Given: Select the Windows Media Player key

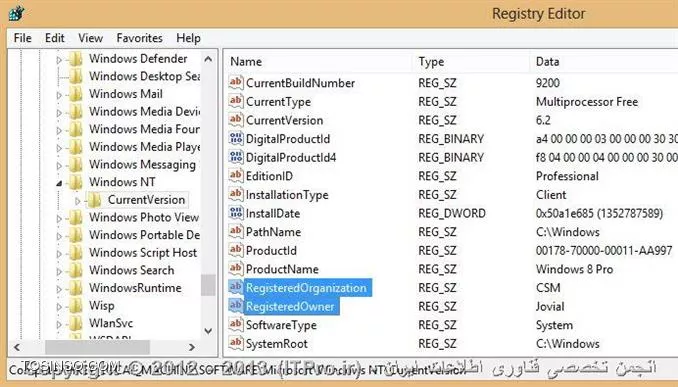Looking at the screenshot, I should click(144, 147).
